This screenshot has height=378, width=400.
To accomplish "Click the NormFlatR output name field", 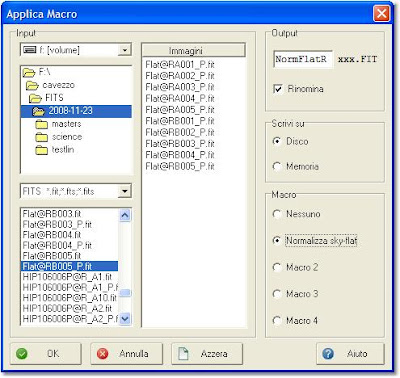I will pos(303,59).
